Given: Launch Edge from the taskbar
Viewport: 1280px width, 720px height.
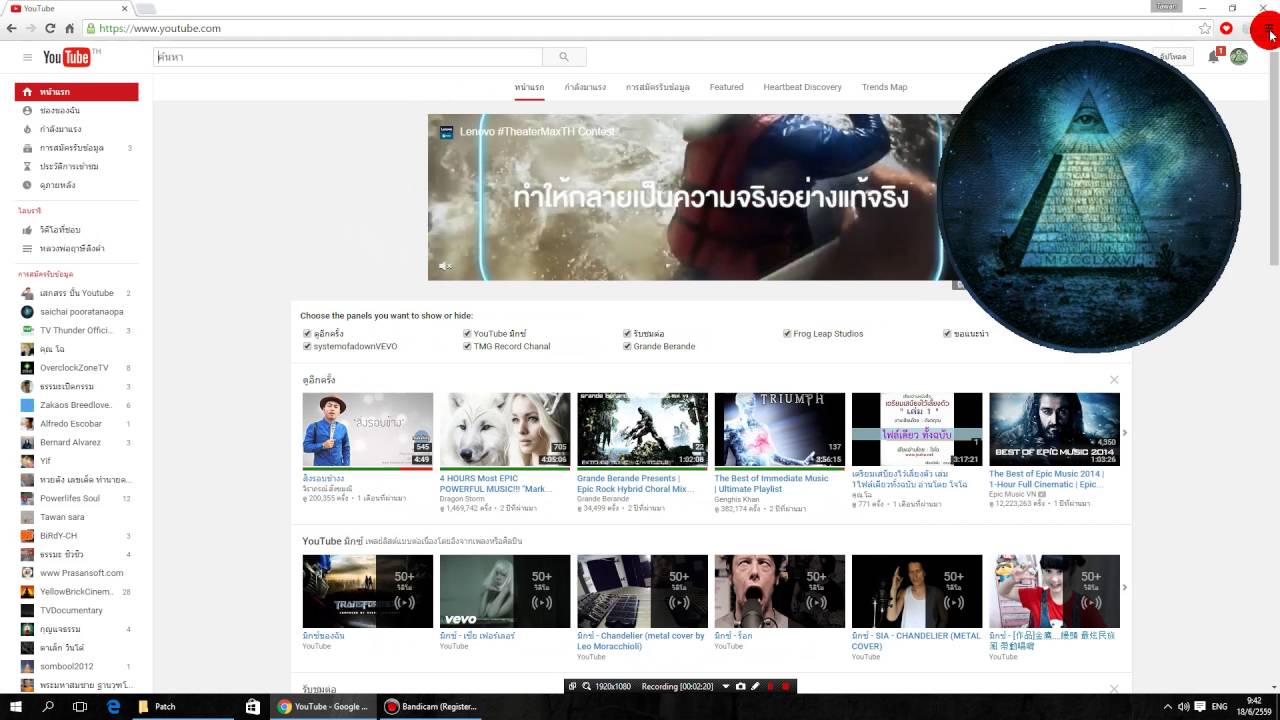Looking at the screenshot, I should pyautogui.click(x=113, y=706).
